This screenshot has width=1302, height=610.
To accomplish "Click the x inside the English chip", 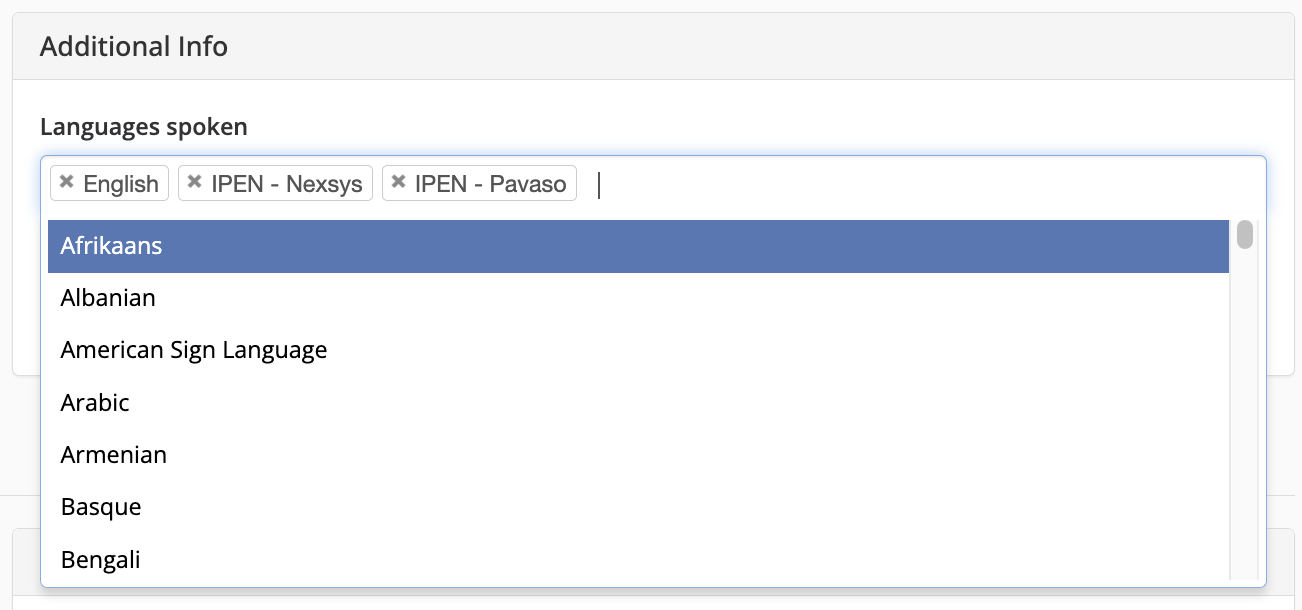I will (x=66, y=183).
